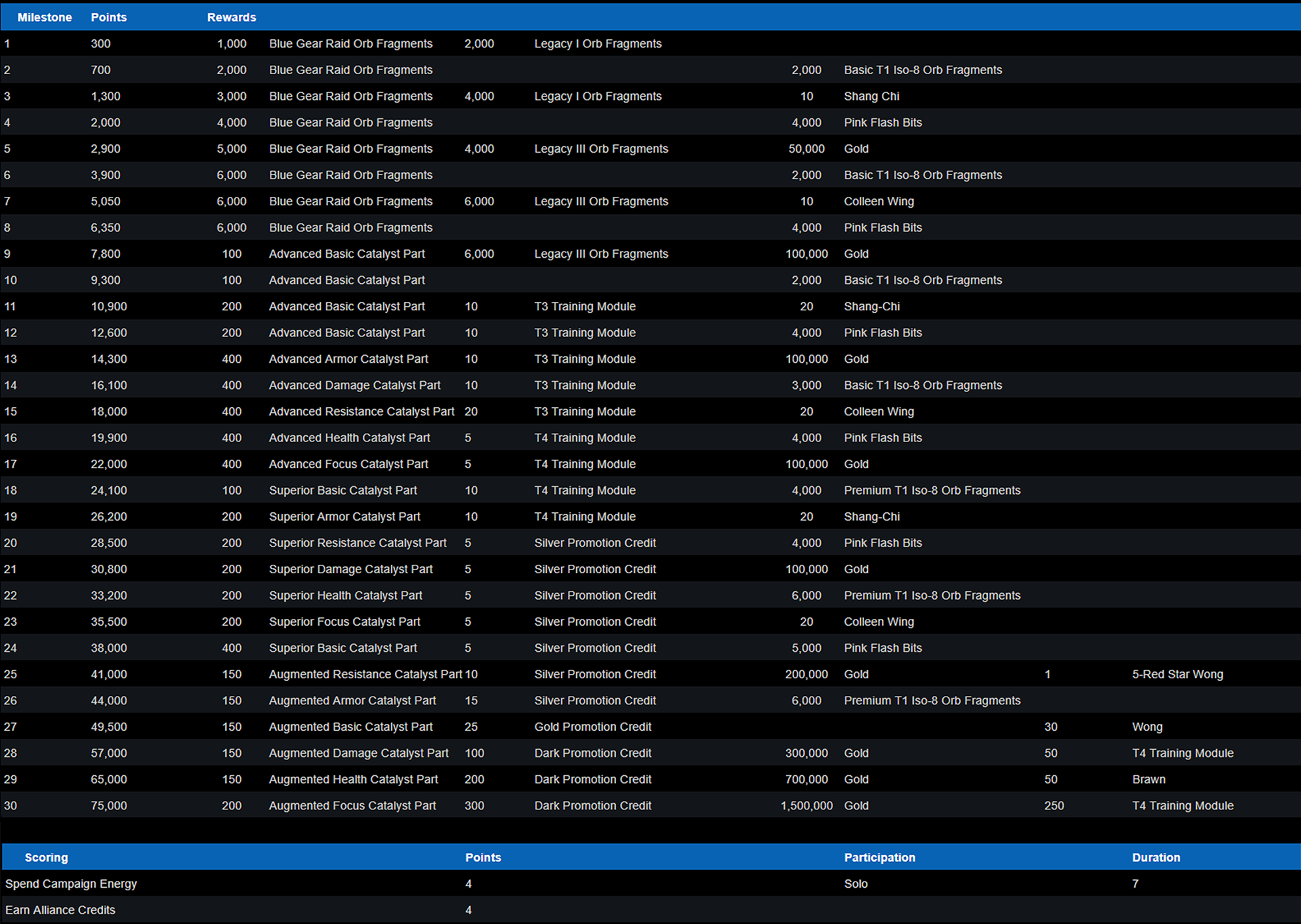Select the '50,000' Gold amount
This screenshot has width=1301, height=924.
click(806, 149)
